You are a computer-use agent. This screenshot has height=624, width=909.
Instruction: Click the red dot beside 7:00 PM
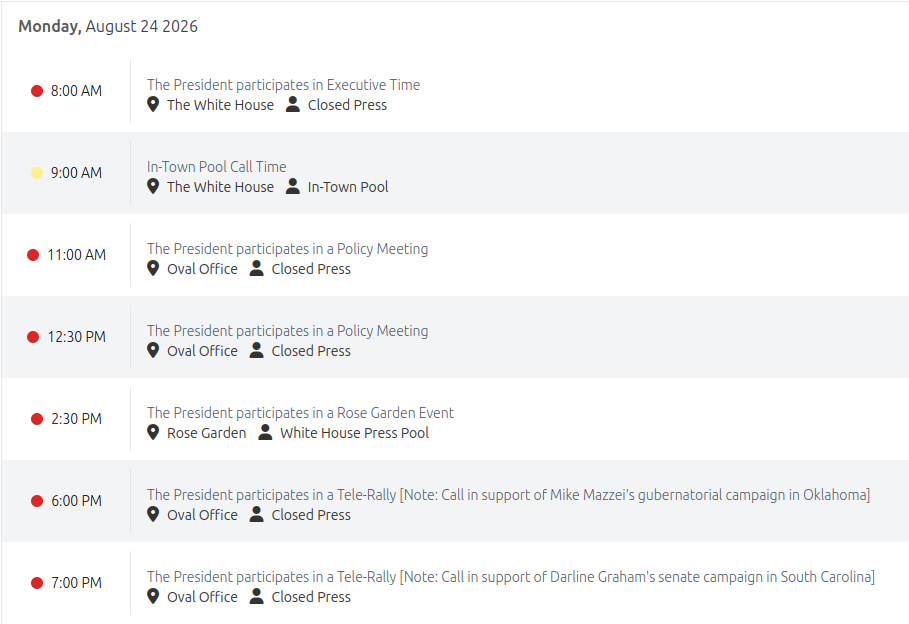[37, 583]
